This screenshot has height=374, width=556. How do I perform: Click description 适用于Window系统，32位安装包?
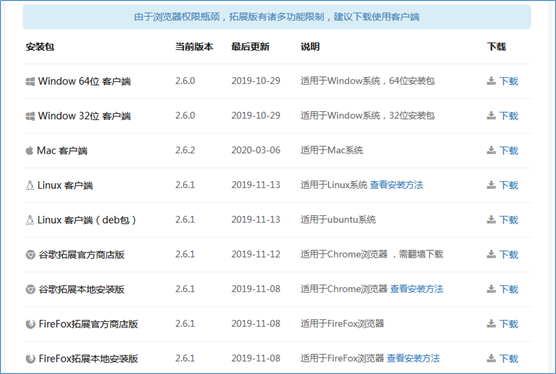pyautogui.click(x=368, y=116)
